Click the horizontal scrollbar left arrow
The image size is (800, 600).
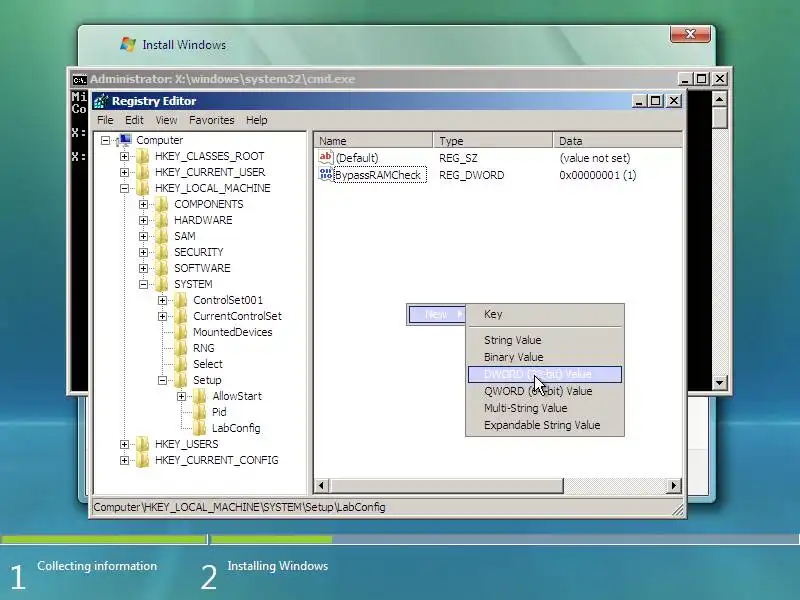pyautogui.click(x=321, y=486)
